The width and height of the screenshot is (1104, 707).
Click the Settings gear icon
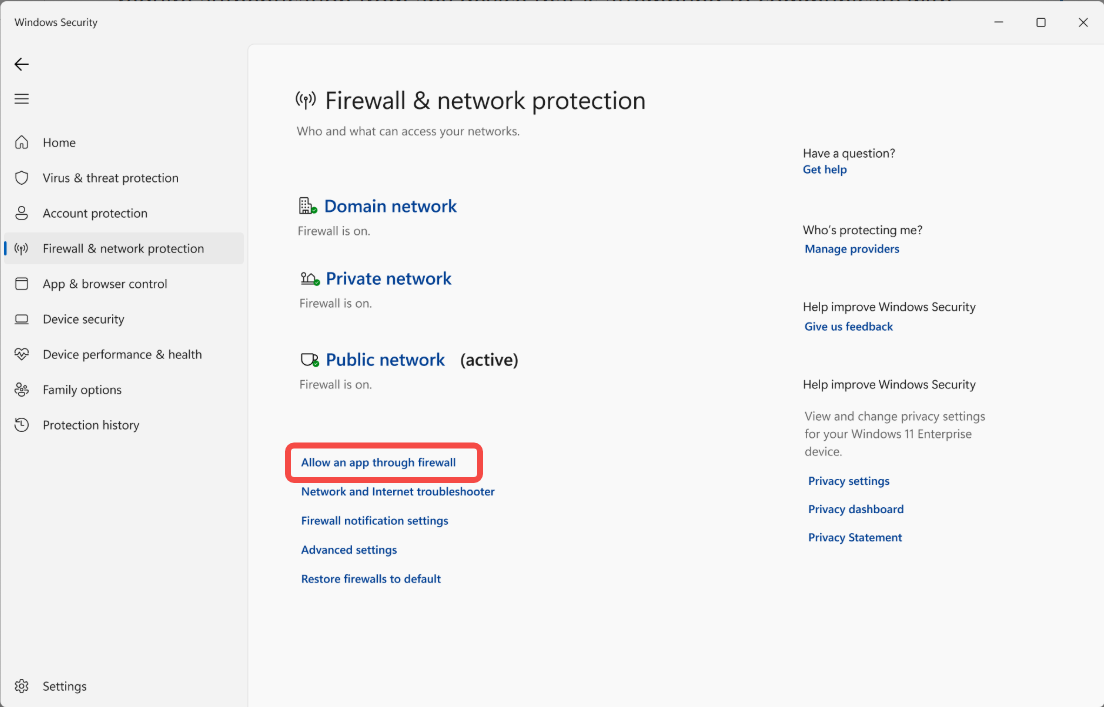(x=22, y=686)
